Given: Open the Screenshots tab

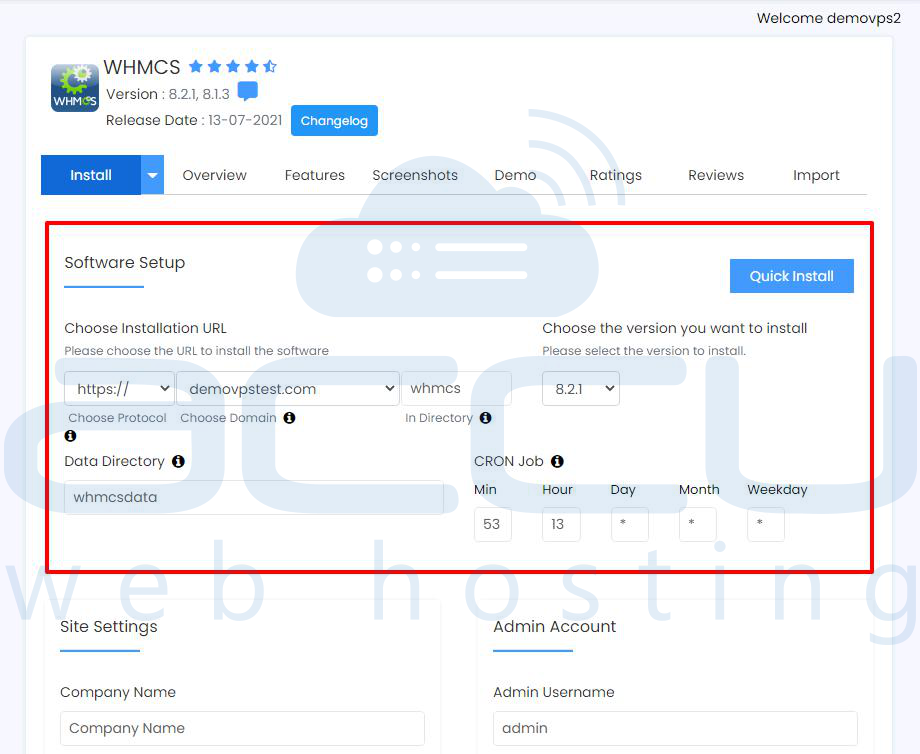Looking at the screenshot, I should click(x=415, y=175).
